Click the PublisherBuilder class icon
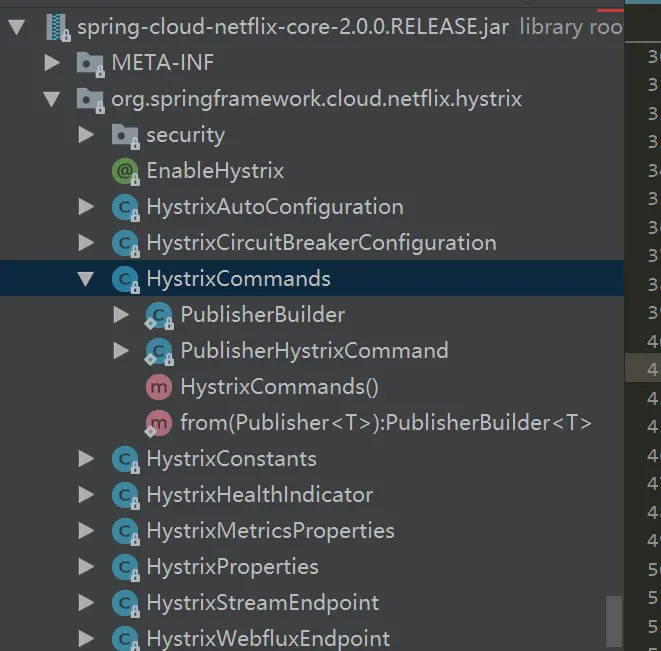The height and width of the screenshot is (651, 661). 159,315
